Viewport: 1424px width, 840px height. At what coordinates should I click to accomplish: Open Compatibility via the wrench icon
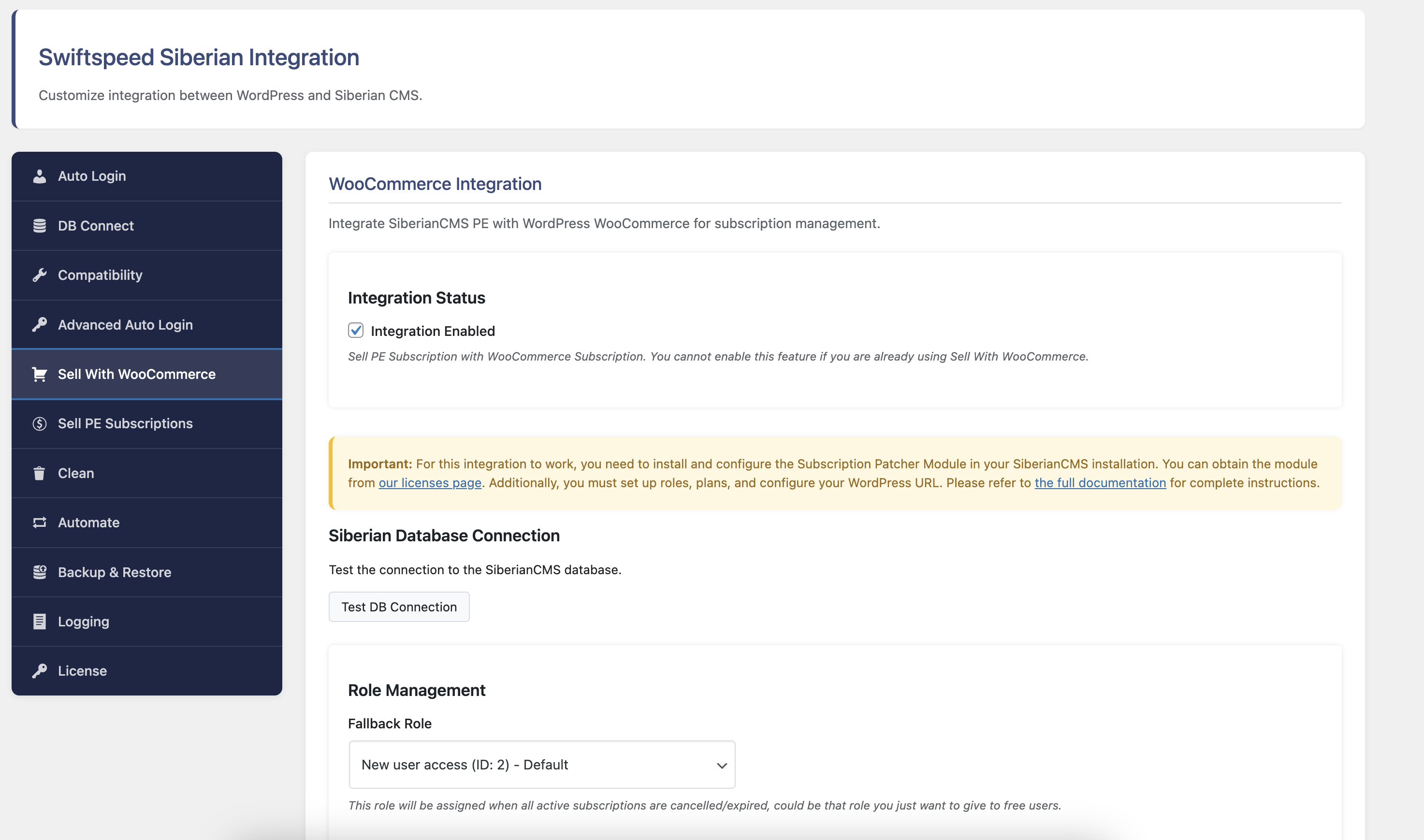point(40,275)
